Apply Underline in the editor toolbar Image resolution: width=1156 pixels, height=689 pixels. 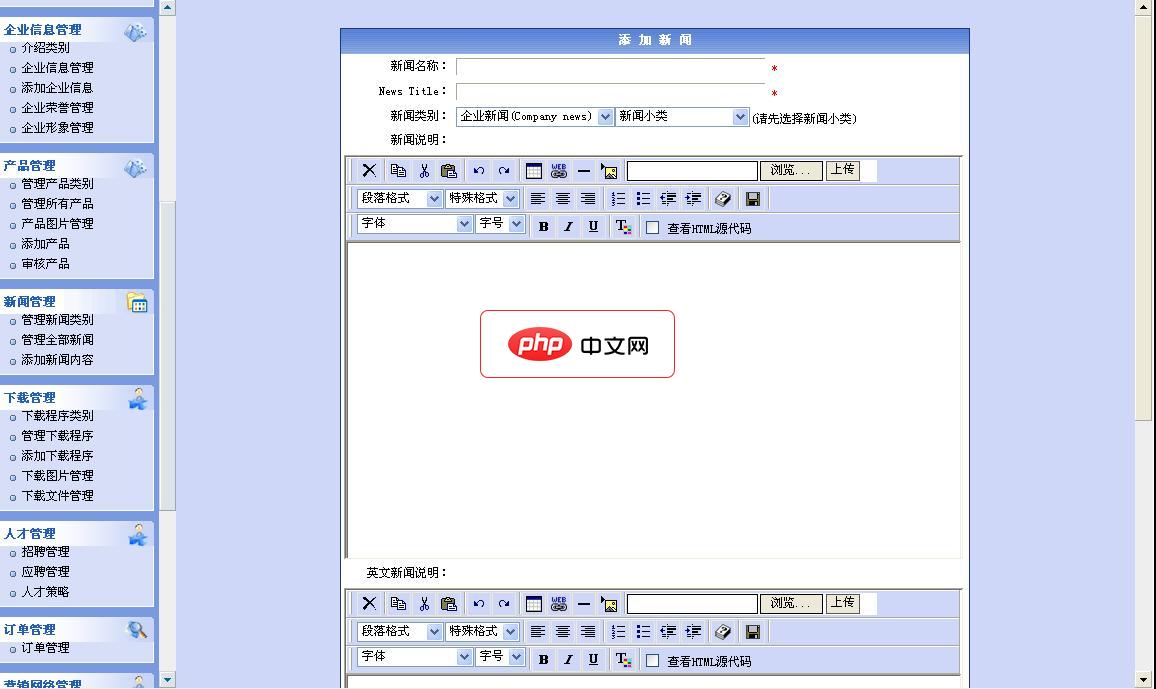click(592, 226)
